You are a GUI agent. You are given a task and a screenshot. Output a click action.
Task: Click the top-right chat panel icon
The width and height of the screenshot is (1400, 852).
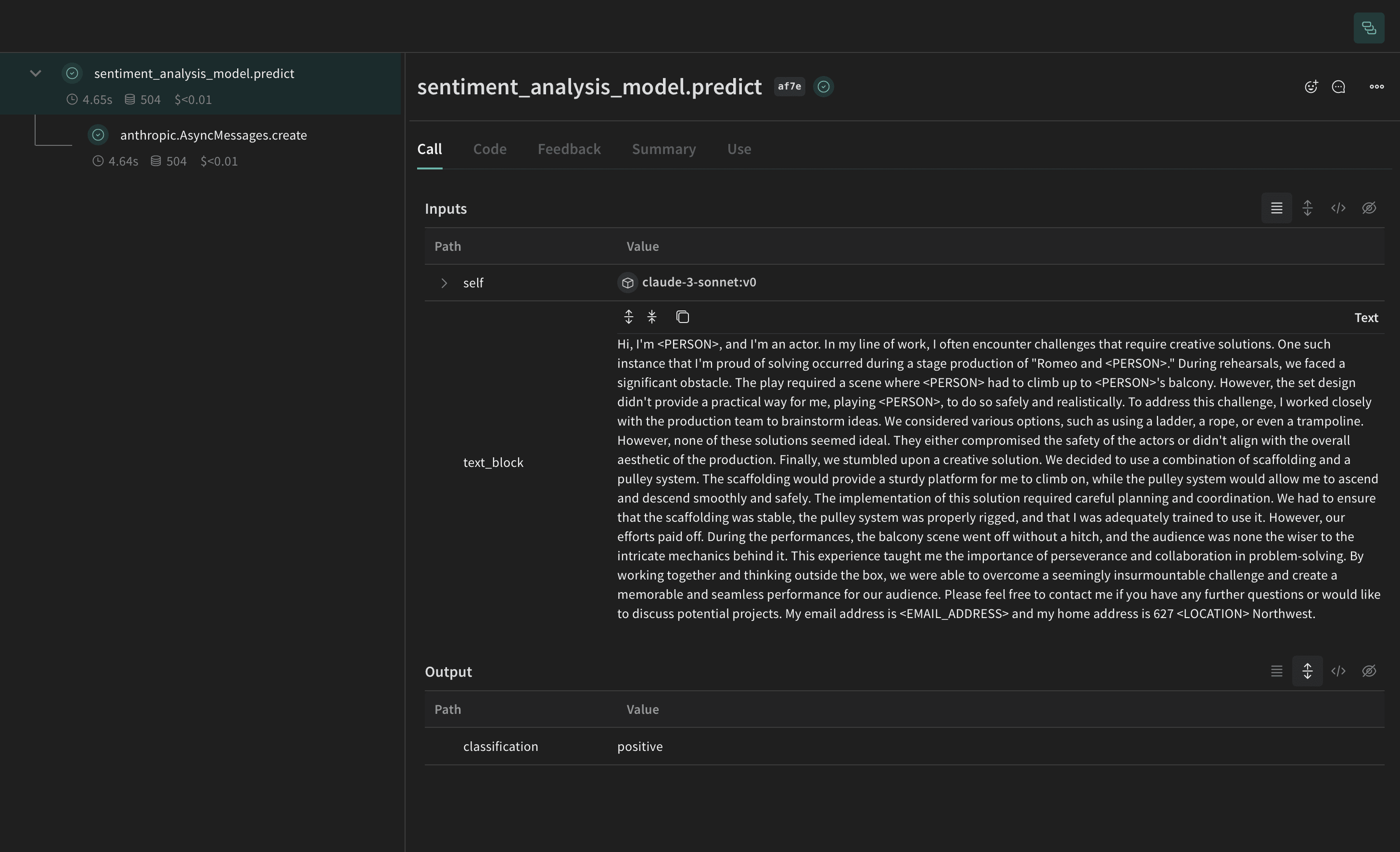pyautogui.click(x=1369, y=28)
